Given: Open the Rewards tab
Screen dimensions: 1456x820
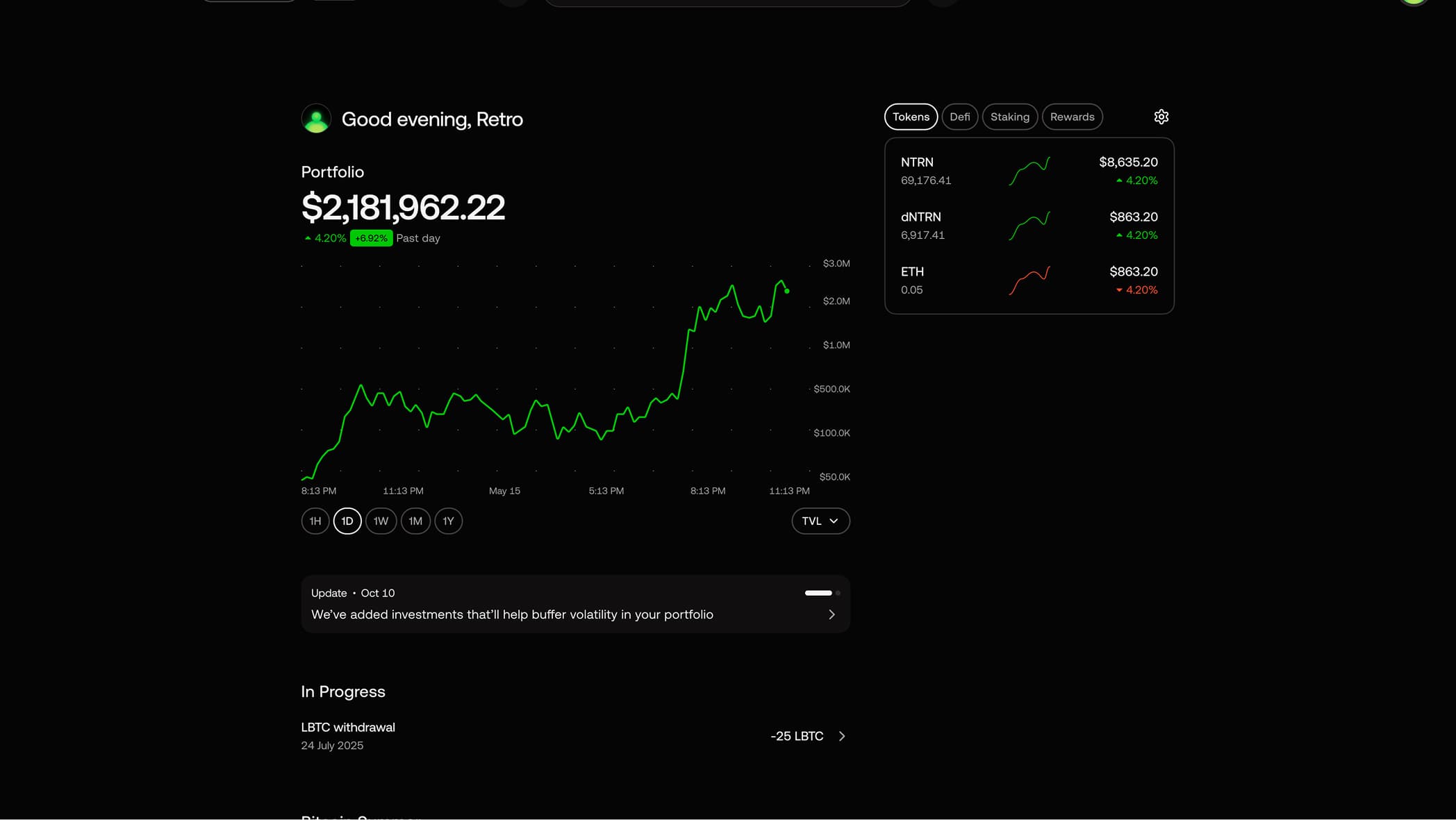Looking at the screenshot, I should [1072, 117].
